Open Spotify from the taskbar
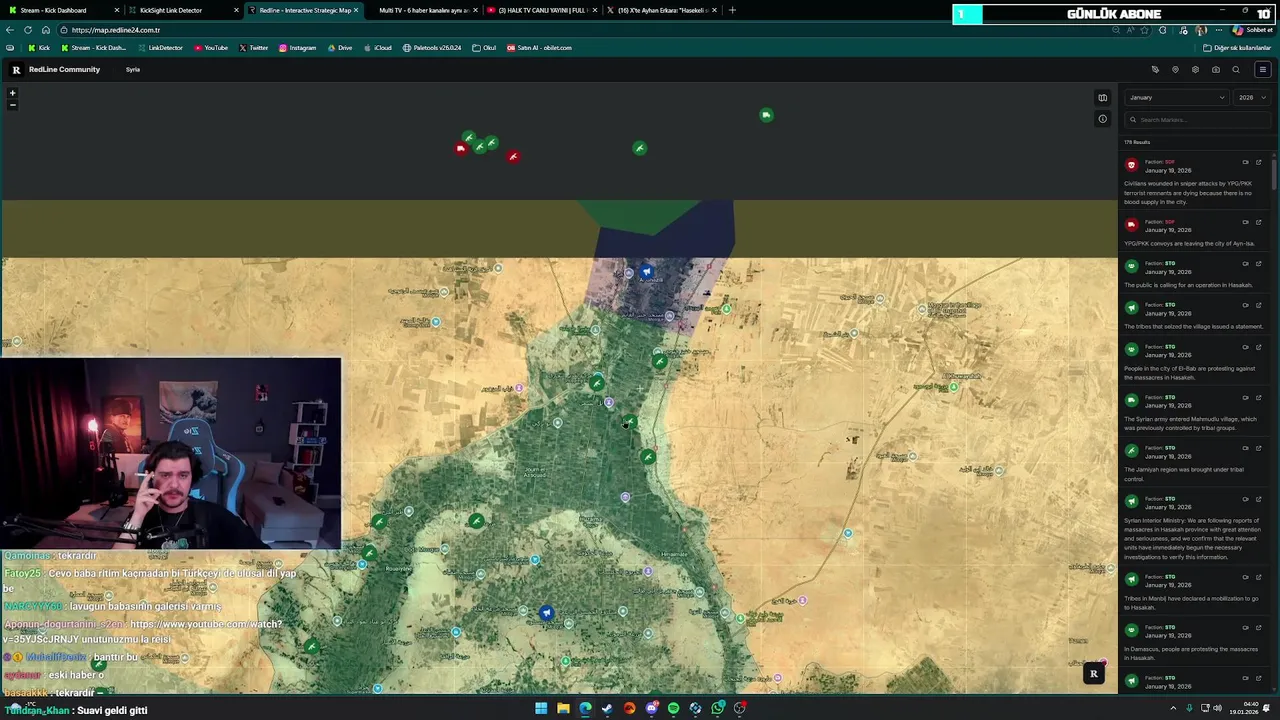Image resolution: width=1280 pixels, height=720 pixels. [x=673, y=709]
